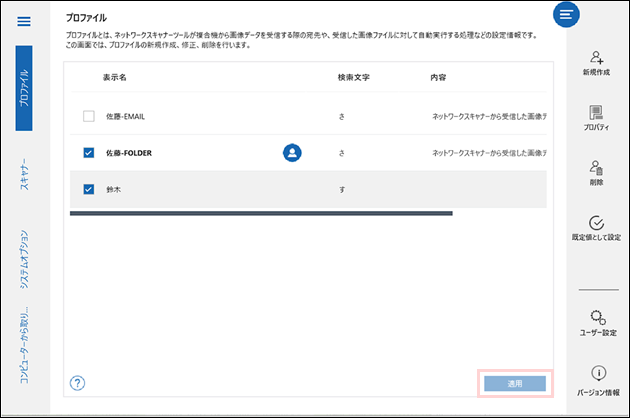Uncheck the 佐藤-FOLDER checkbox

(x=88, y=153)
